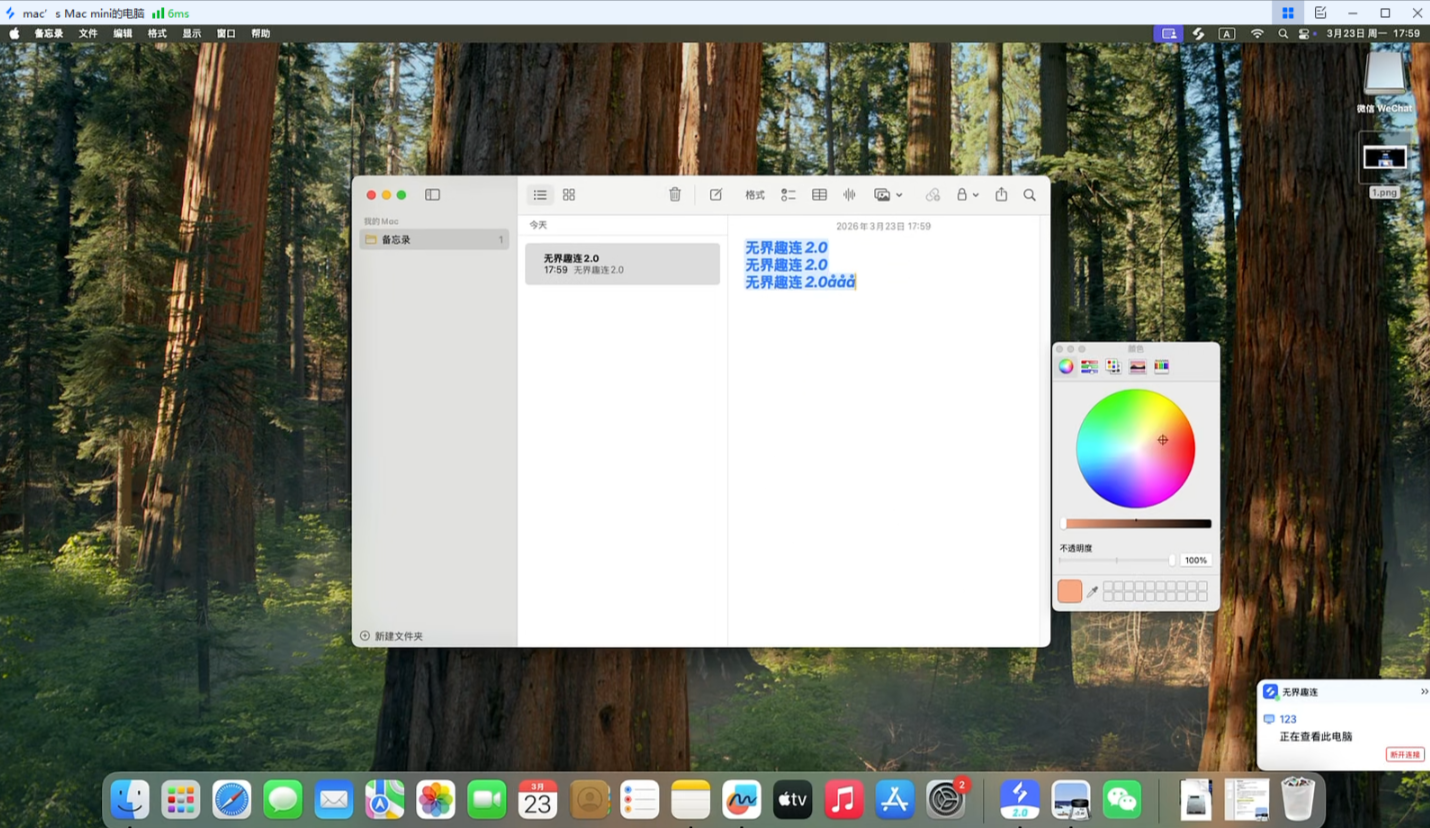1430x828 pixels.
Task: Insert a checklist into the note
Action: tap(788, 195)
